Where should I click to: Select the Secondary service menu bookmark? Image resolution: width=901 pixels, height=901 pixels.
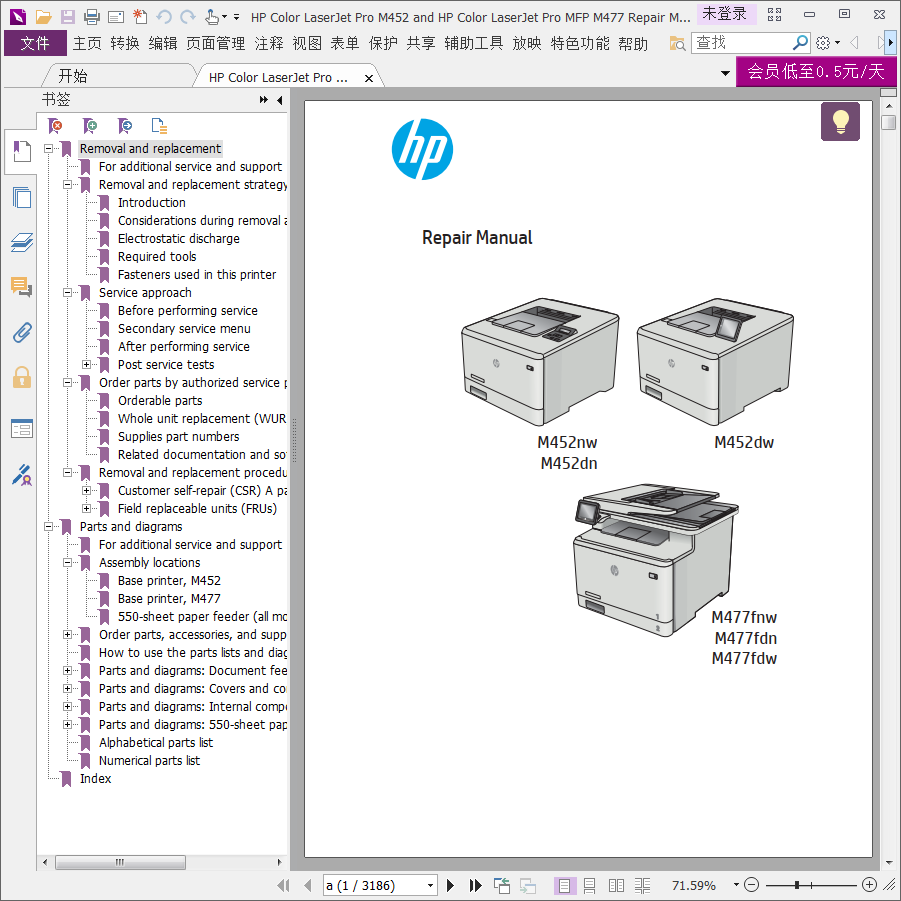pos(184,329)
